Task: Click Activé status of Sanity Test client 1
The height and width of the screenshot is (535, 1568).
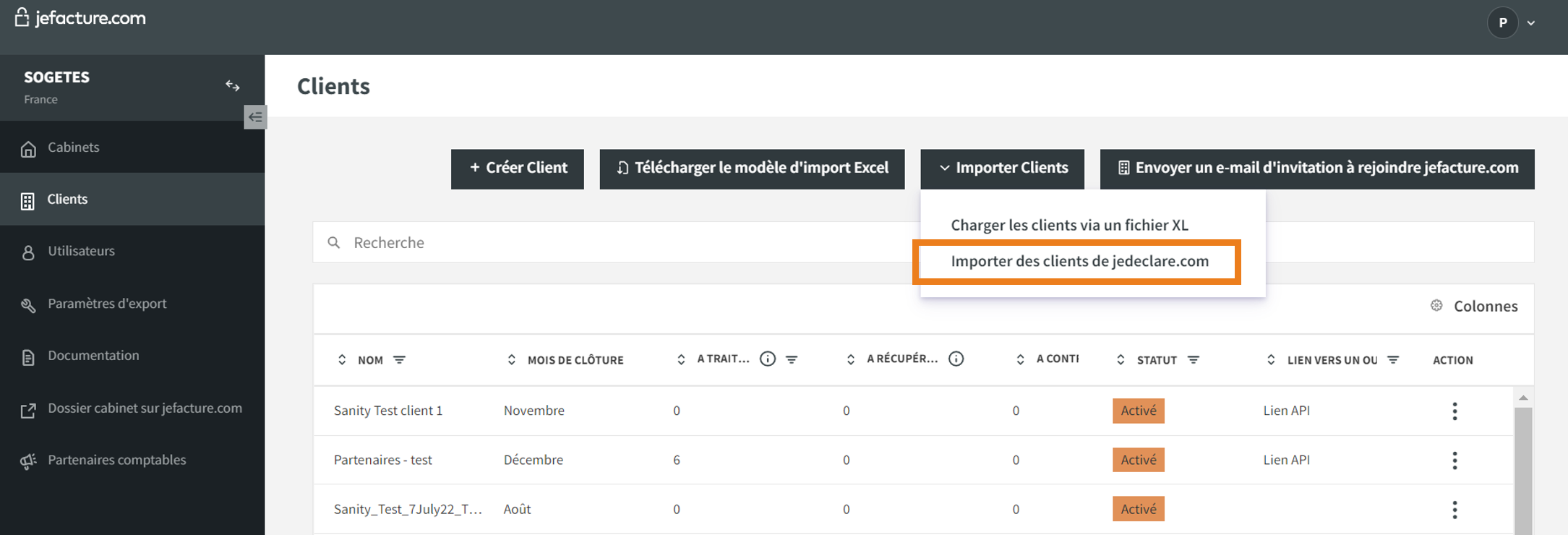Action: click(x=1139, y=411)
